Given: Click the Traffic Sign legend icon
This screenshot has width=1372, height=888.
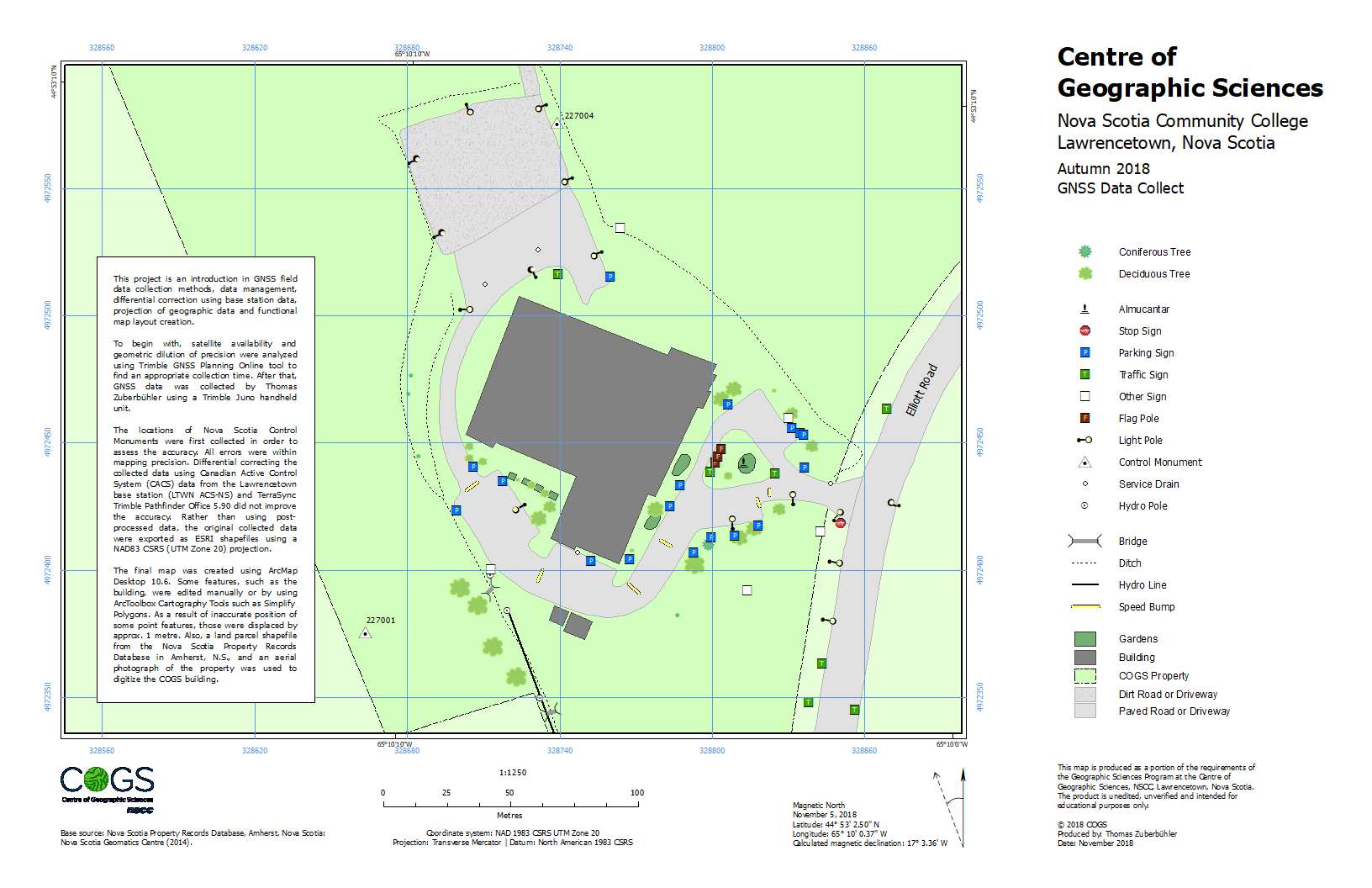Looking at the screenshot, I should [1084, 375].
